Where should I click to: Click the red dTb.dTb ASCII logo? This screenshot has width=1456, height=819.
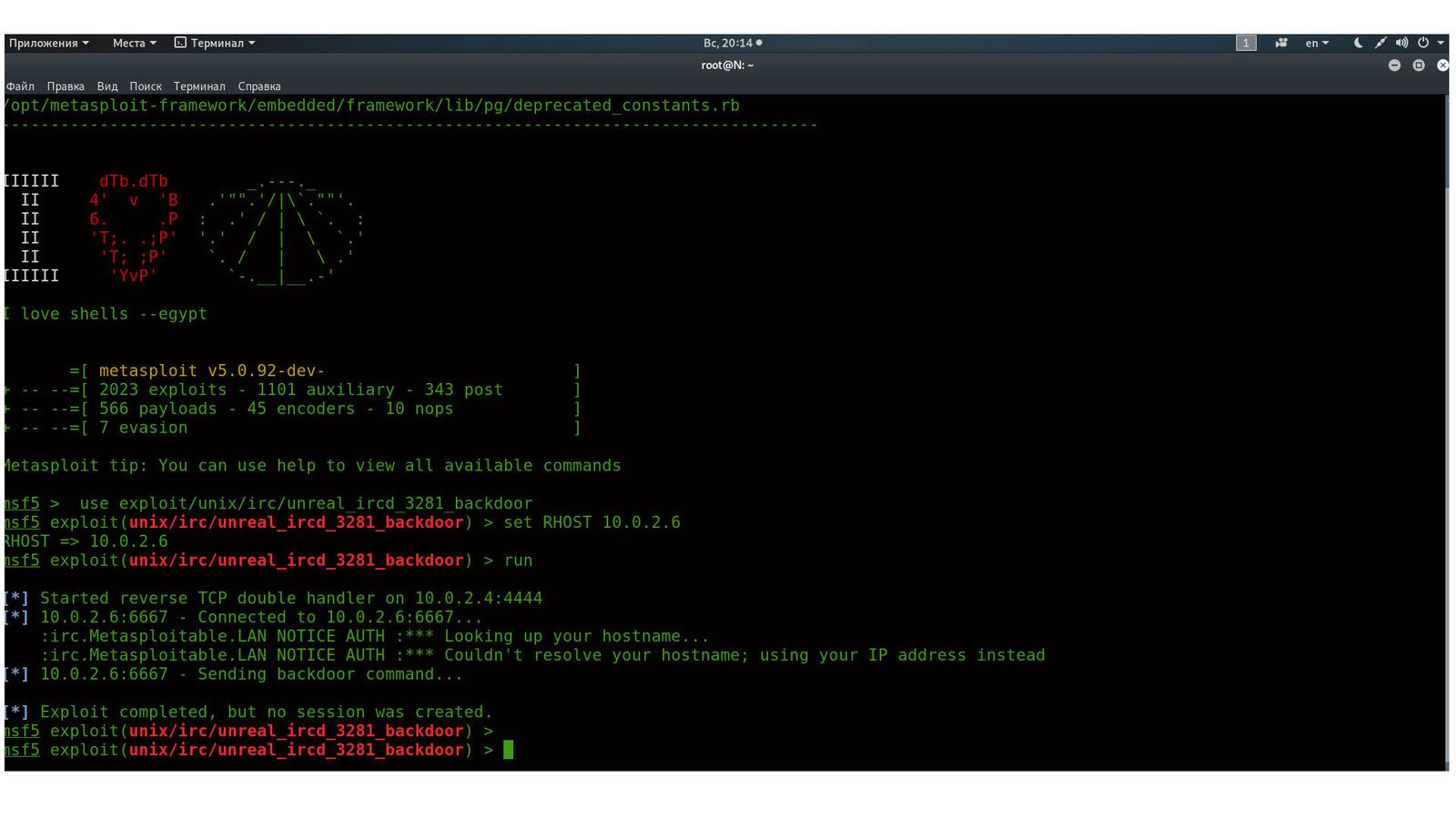(134, 228)
